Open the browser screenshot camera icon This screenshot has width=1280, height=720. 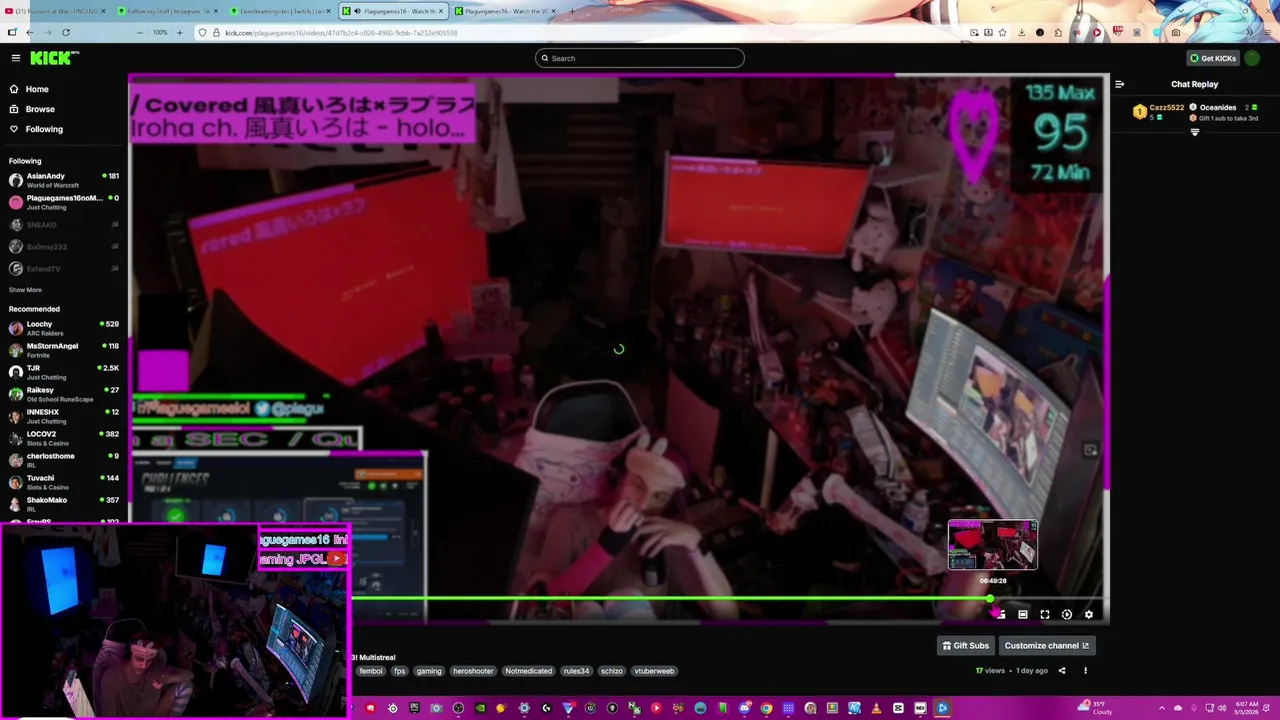click(1176, 32)
